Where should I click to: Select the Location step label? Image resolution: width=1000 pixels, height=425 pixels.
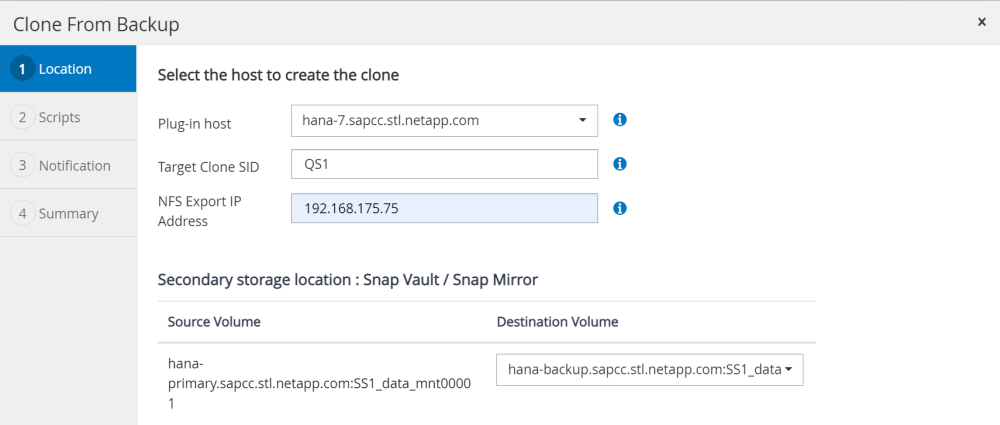pos(65,69)
